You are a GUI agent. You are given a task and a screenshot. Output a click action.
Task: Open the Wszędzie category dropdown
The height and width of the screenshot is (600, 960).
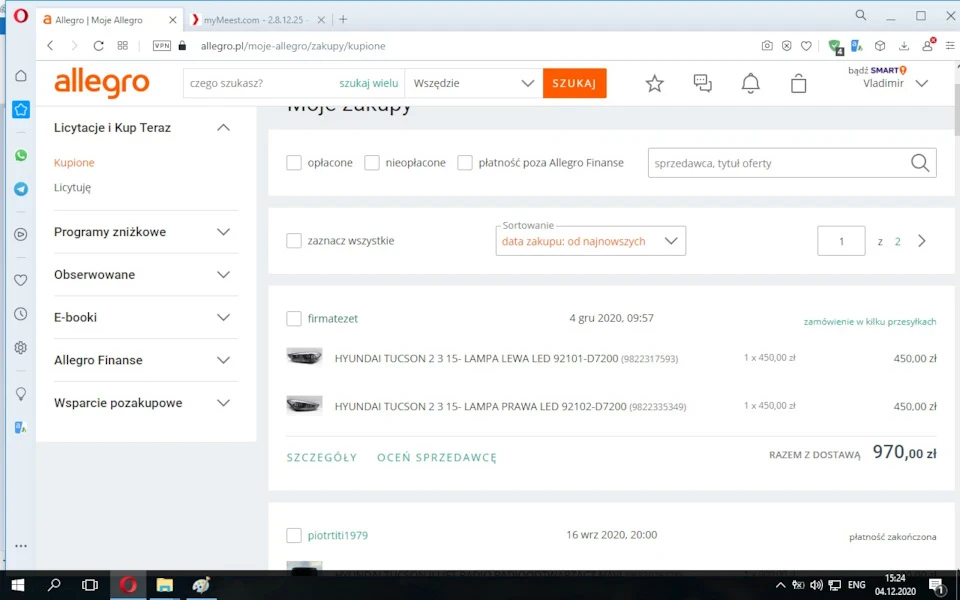coord(473,83)
